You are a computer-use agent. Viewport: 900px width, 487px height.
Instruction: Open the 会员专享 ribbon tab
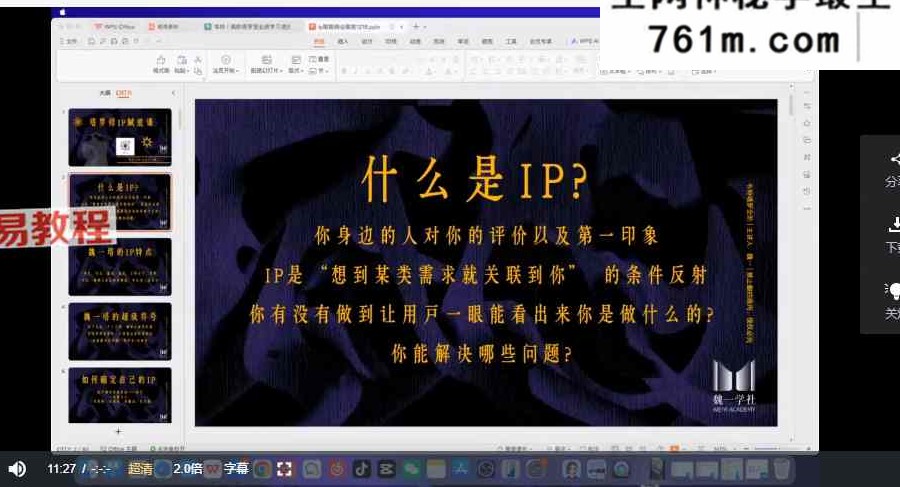pyautogui.click(x=541, y=41)
